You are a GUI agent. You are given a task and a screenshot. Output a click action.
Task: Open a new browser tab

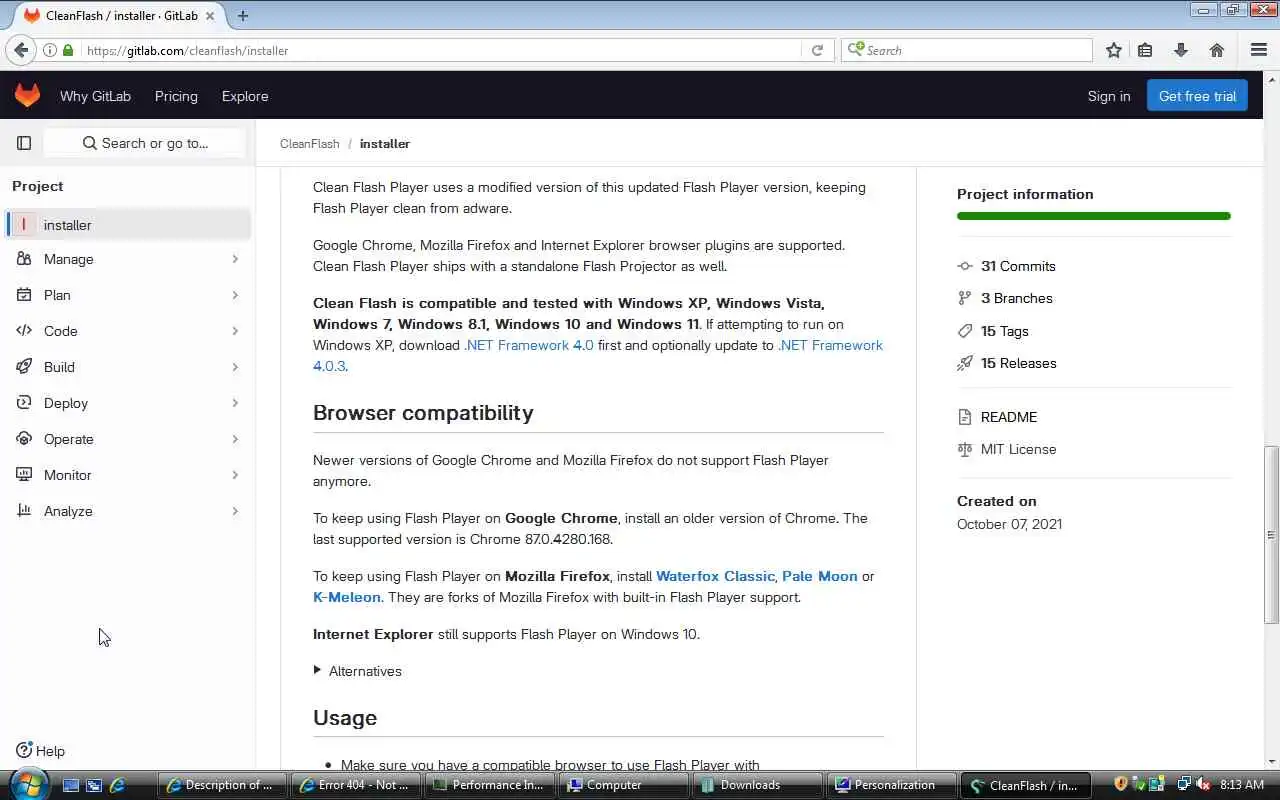(243, 15)
